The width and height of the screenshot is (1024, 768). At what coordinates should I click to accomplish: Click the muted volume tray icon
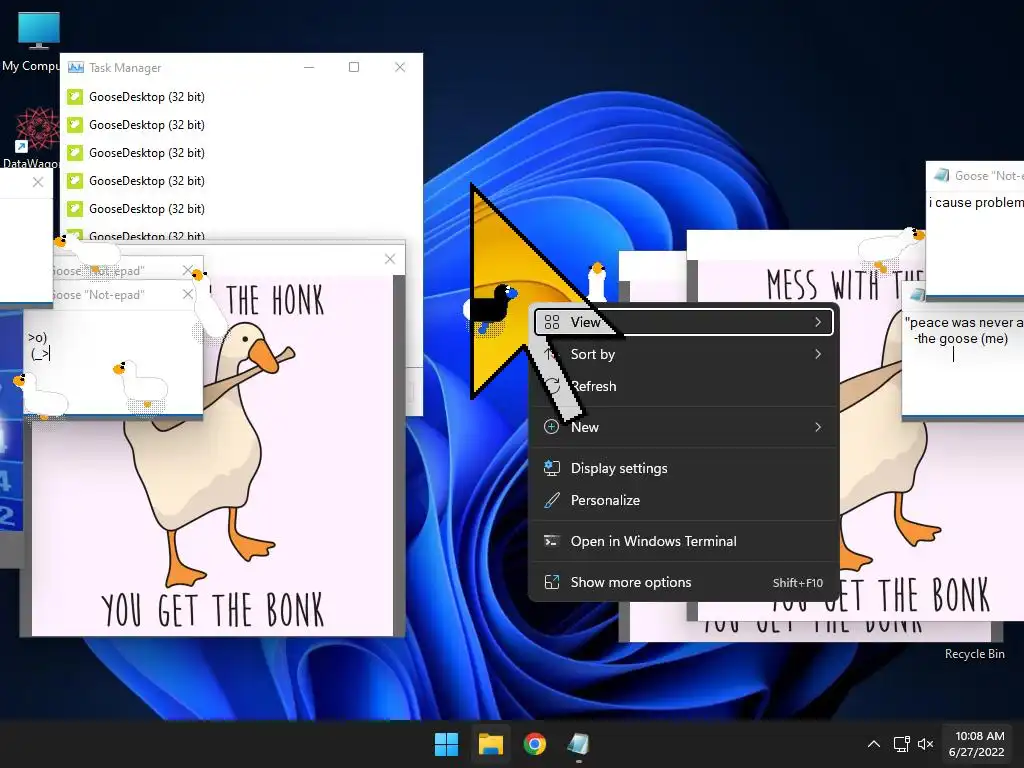coord(925,744)
